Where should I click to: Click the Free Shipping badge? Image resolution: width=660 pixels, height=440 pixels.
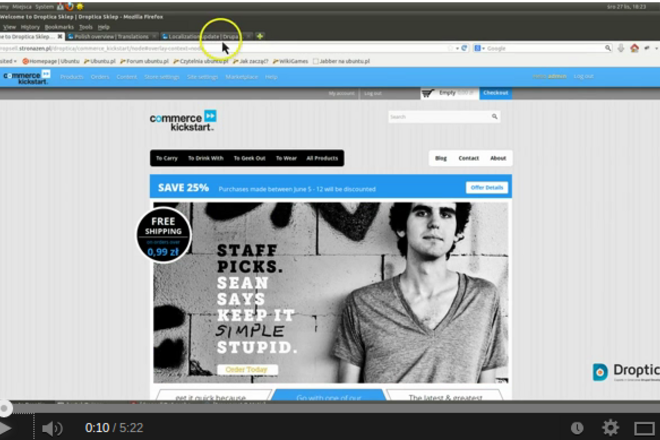pyautogui.click(x=163, y=235)
